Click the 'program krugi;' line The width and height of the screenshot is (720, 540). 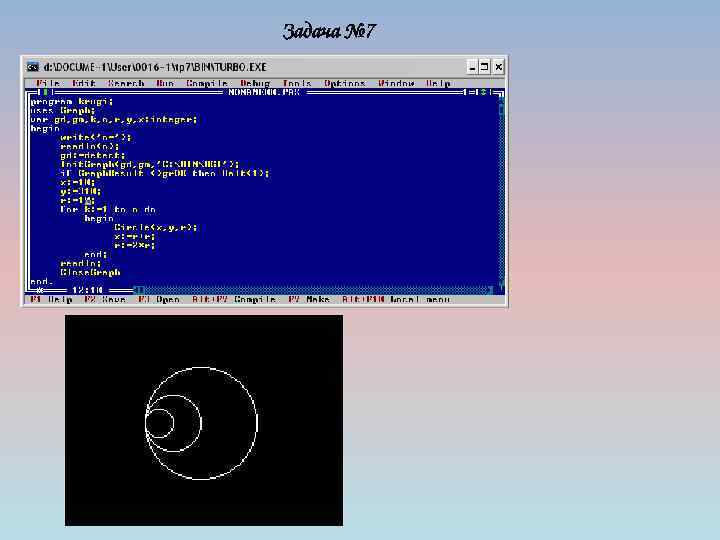click(72, 101)
